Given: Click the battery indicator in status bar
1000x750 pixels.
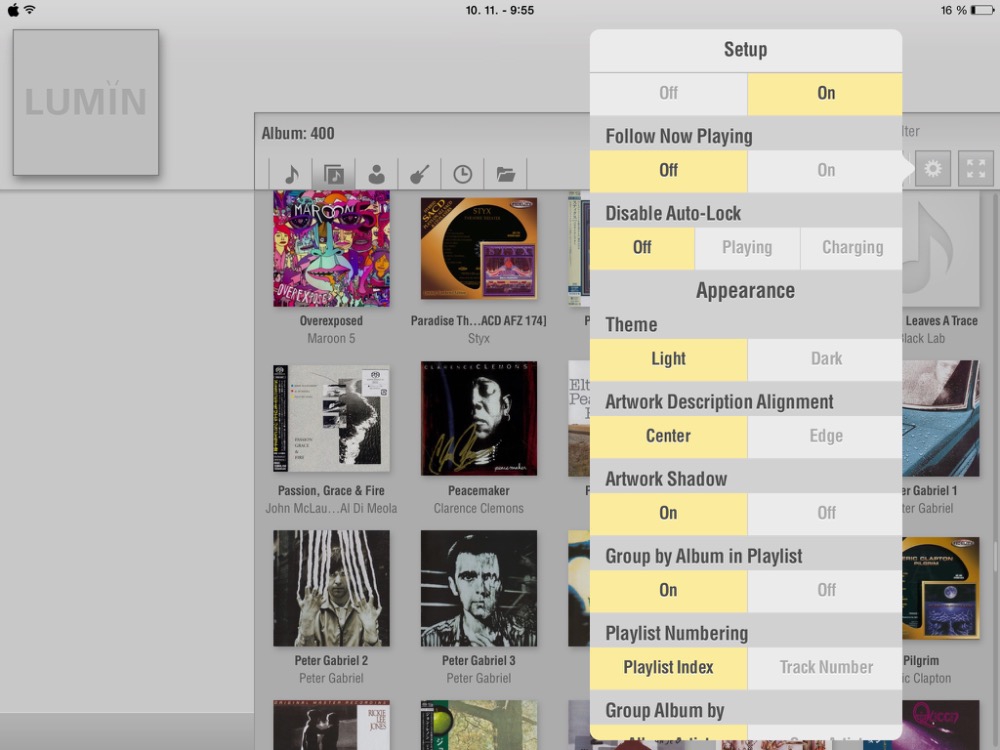Looking at the screenshot, I should [981, 10].
